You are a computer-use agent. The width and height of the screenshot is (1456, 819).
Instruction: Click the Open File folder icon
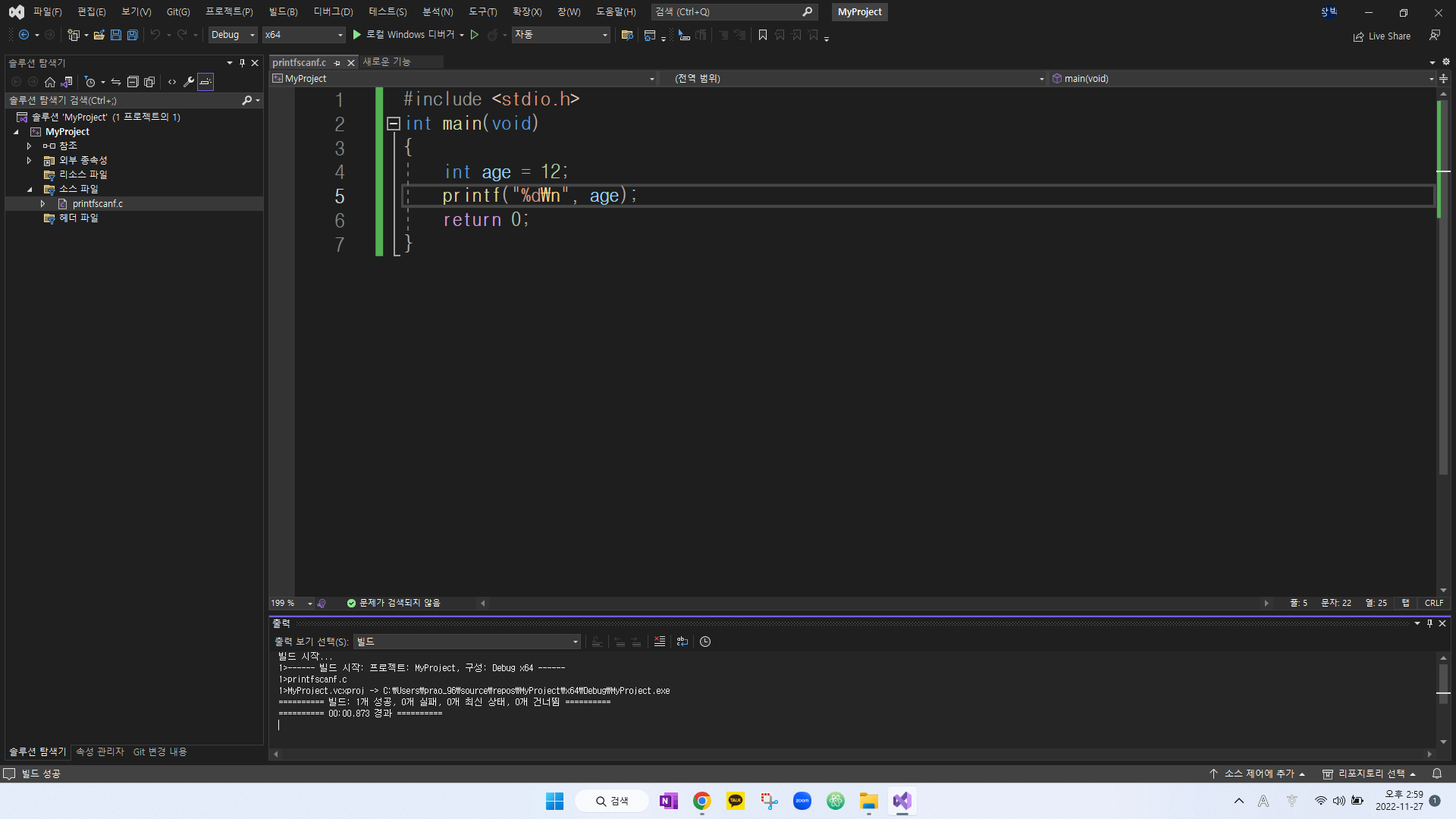point(99,35)
